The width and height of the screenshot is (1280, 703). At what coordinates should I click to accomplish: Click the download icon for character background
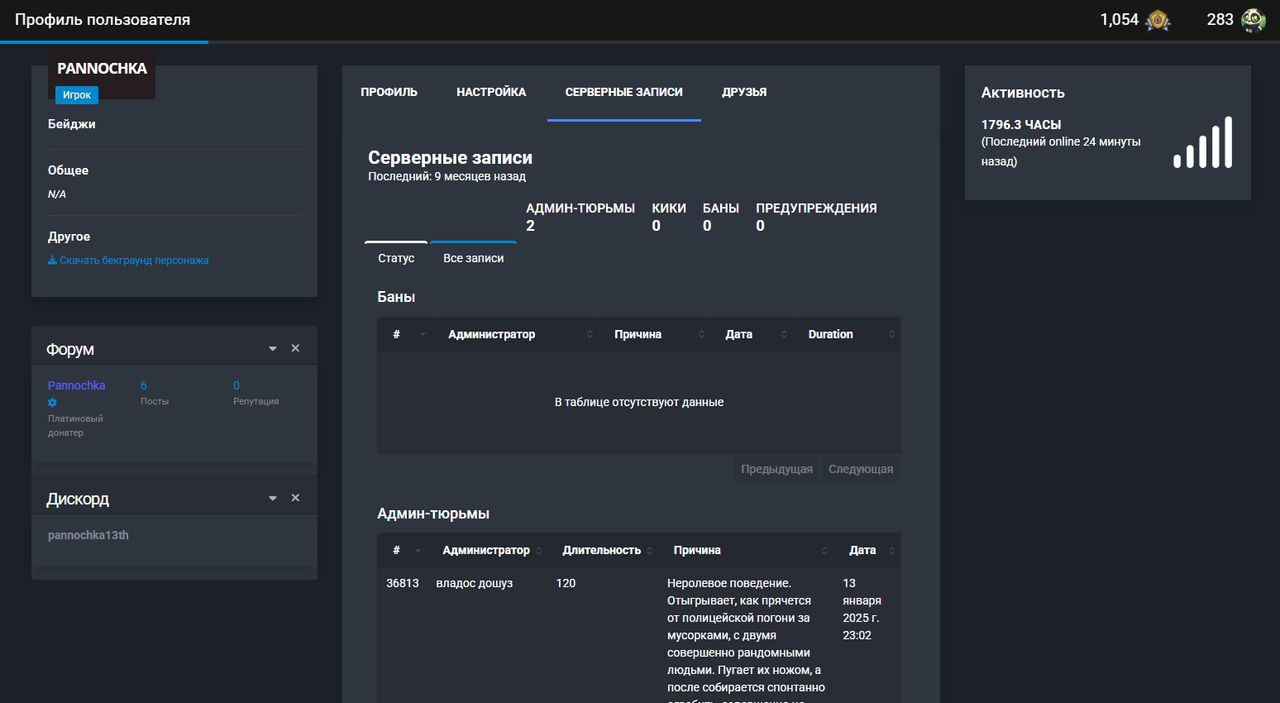[52, 260]
